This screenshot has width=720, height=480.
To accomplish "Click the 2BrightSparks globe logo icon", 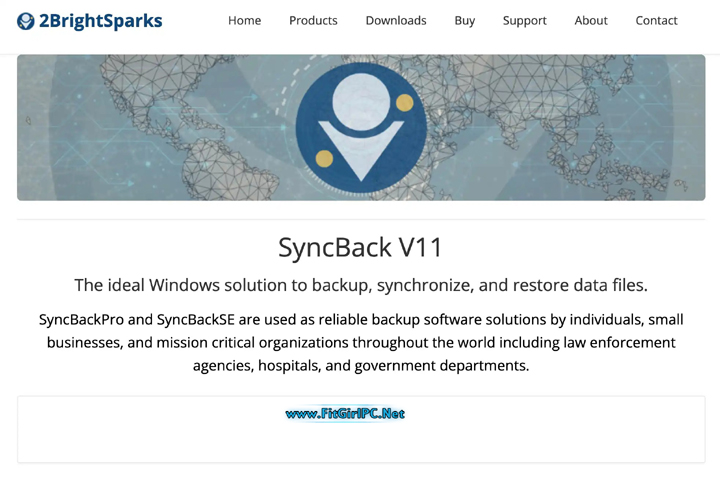I will coord(26,21).
